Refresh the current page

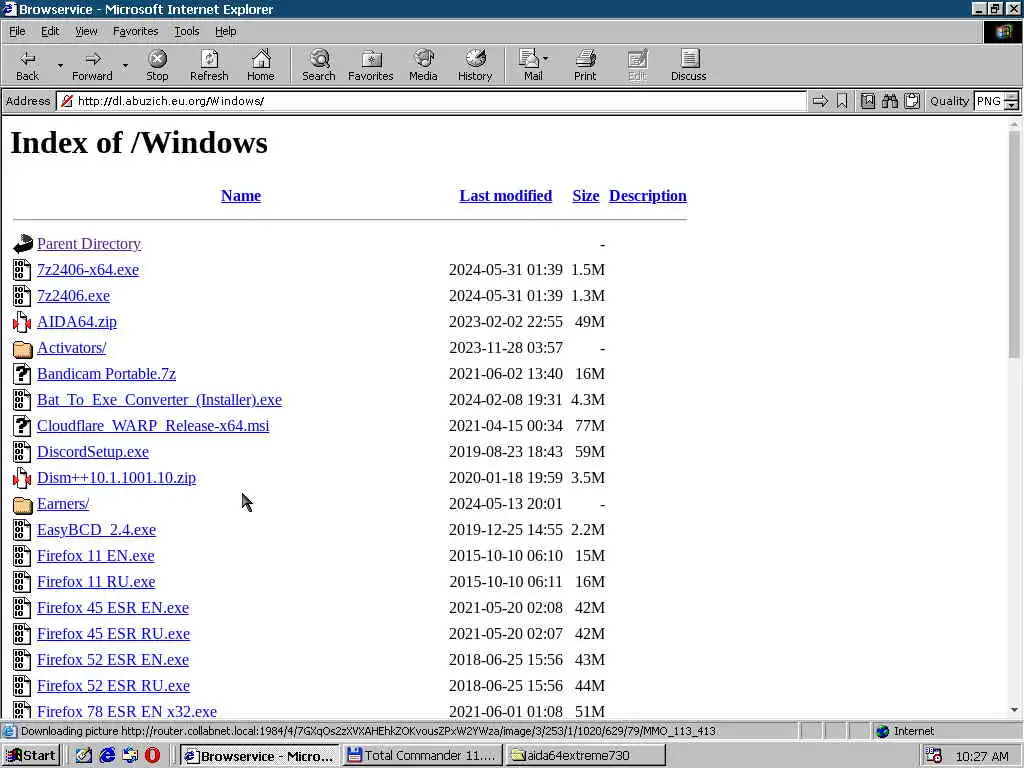tap(209, 65)
